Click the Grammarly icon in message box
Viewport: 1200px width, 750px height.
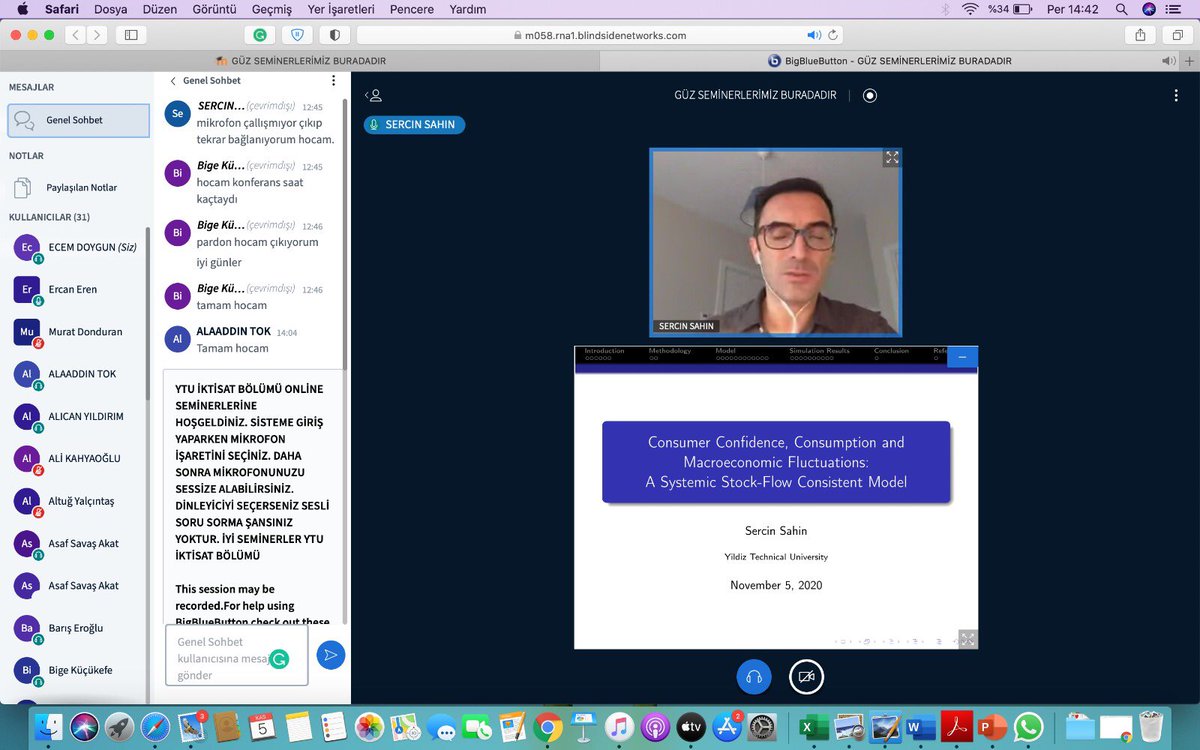(280, 658)
